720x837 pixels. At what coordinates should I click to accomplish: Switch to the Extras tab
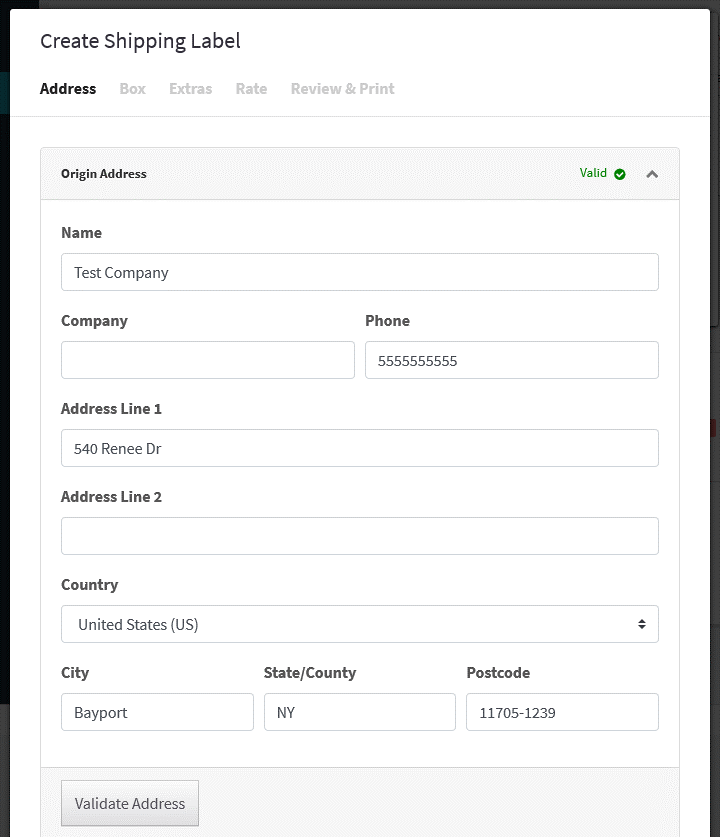point(191,89)
